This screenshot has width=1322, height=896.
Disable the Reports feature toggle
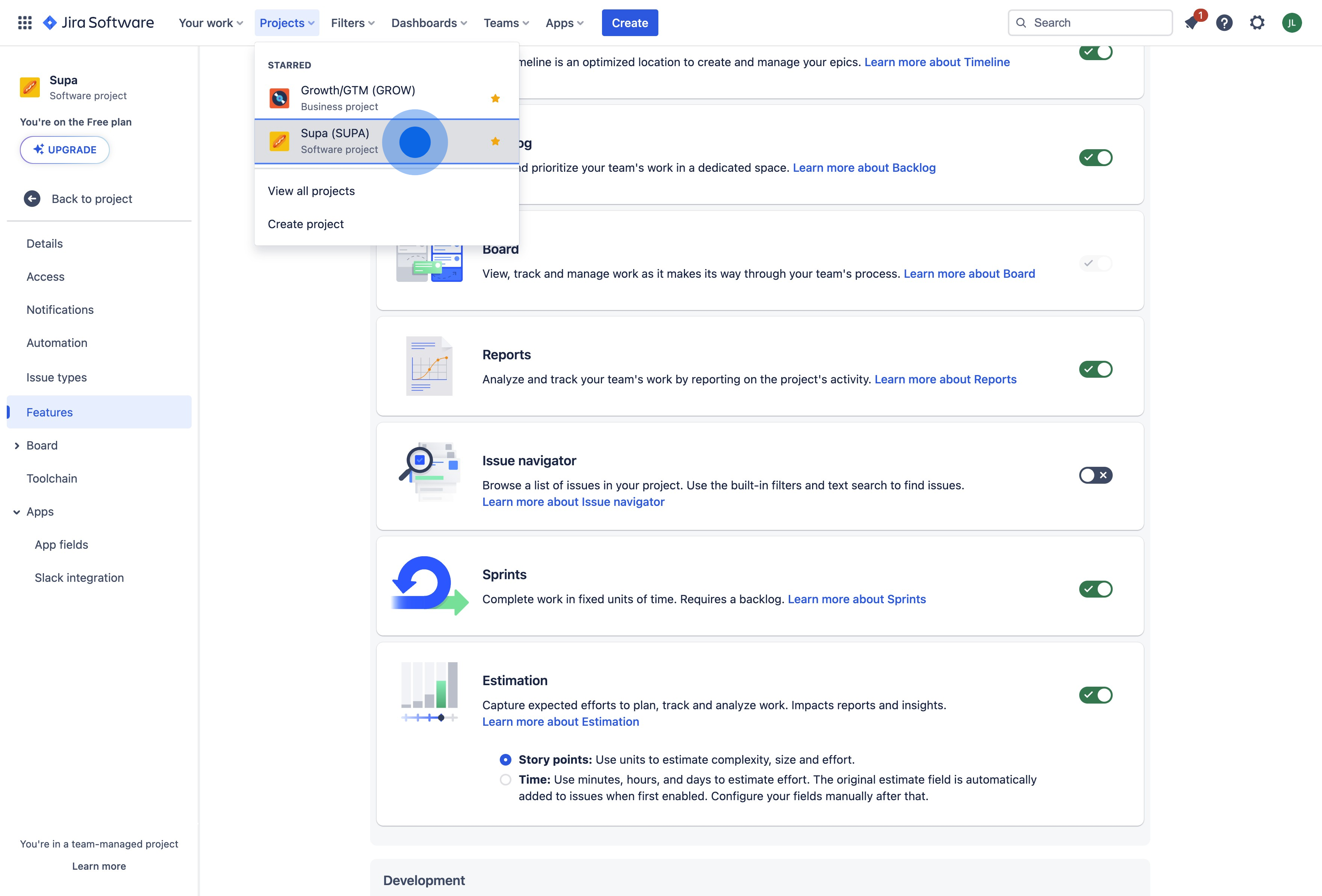pyautogui.click(x=1096, y=369)
